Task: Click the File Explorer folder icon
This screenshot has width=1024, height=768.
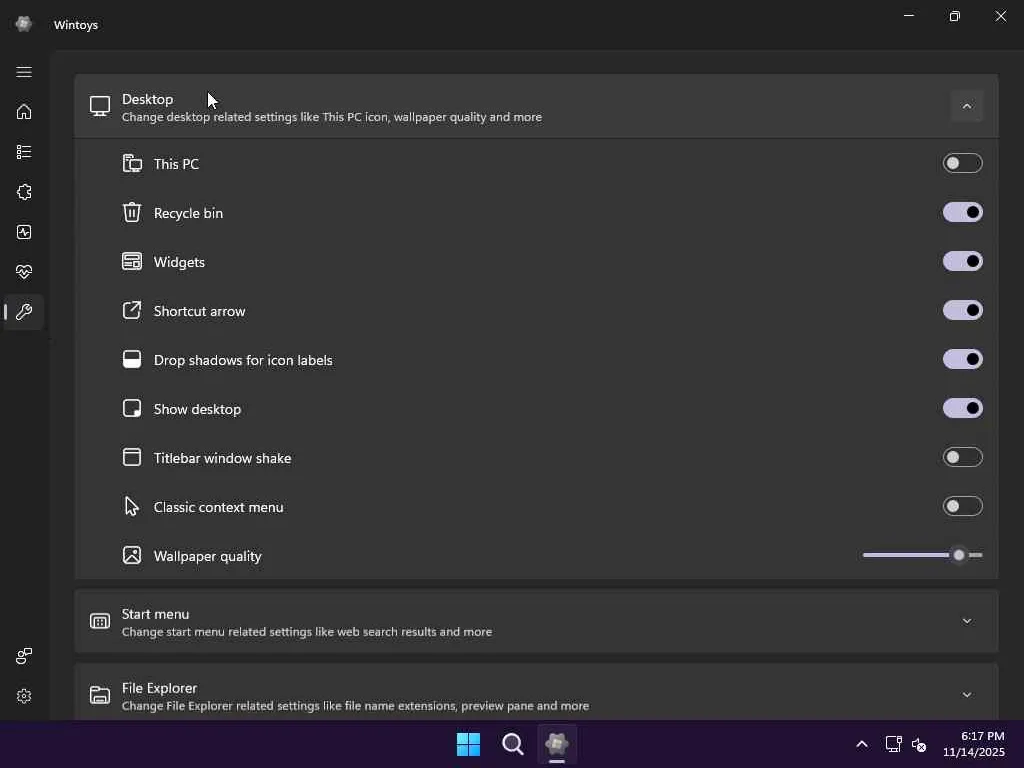Action: pyautogui.click(x=100, y=695)
